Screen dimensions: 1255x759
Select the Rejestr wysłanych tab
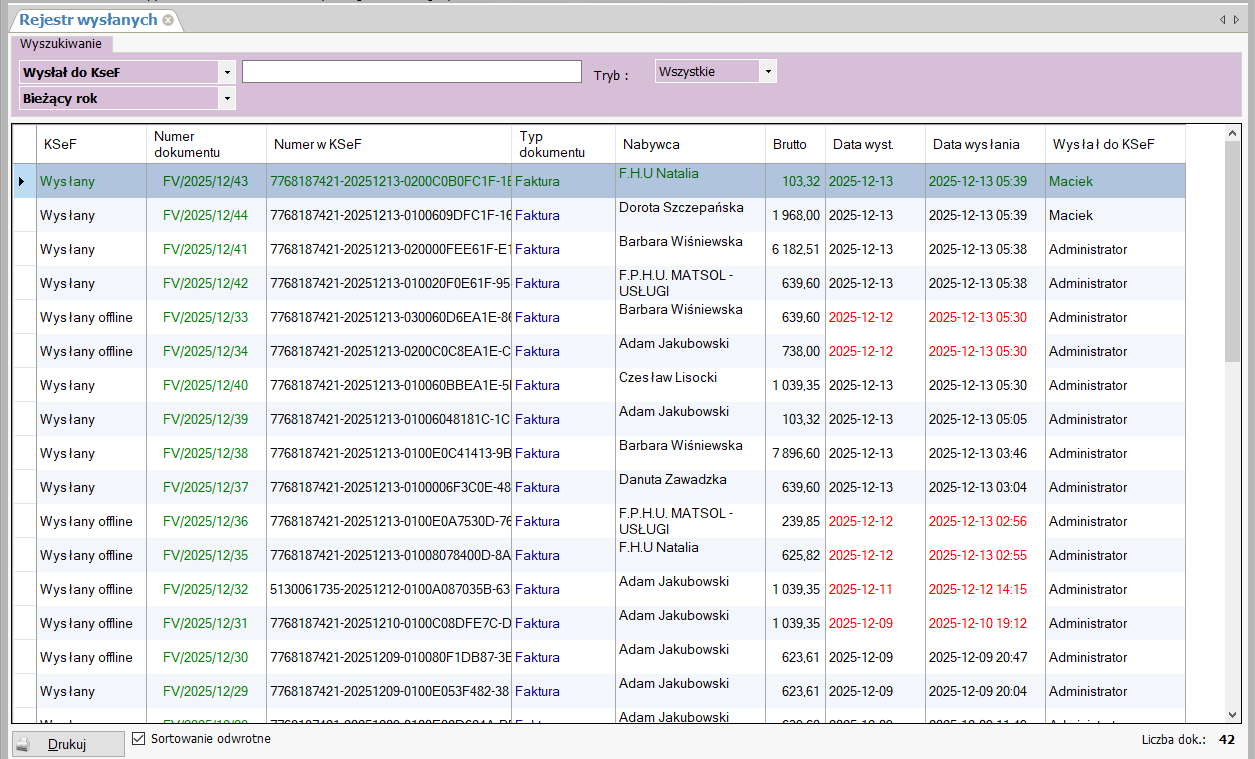point(88,20)
